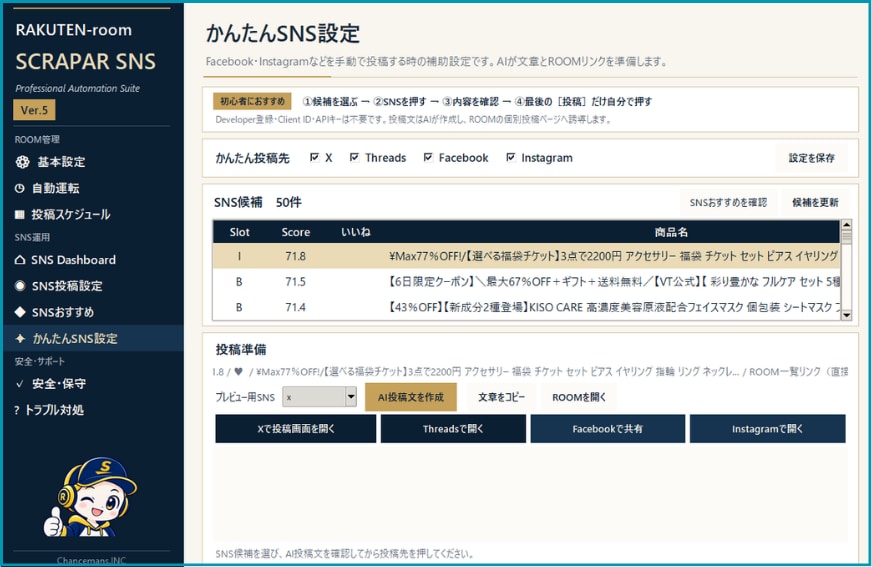
Task: Open the 自動運転 menu item
Action: pyautogui.click(x=93, y=188)
